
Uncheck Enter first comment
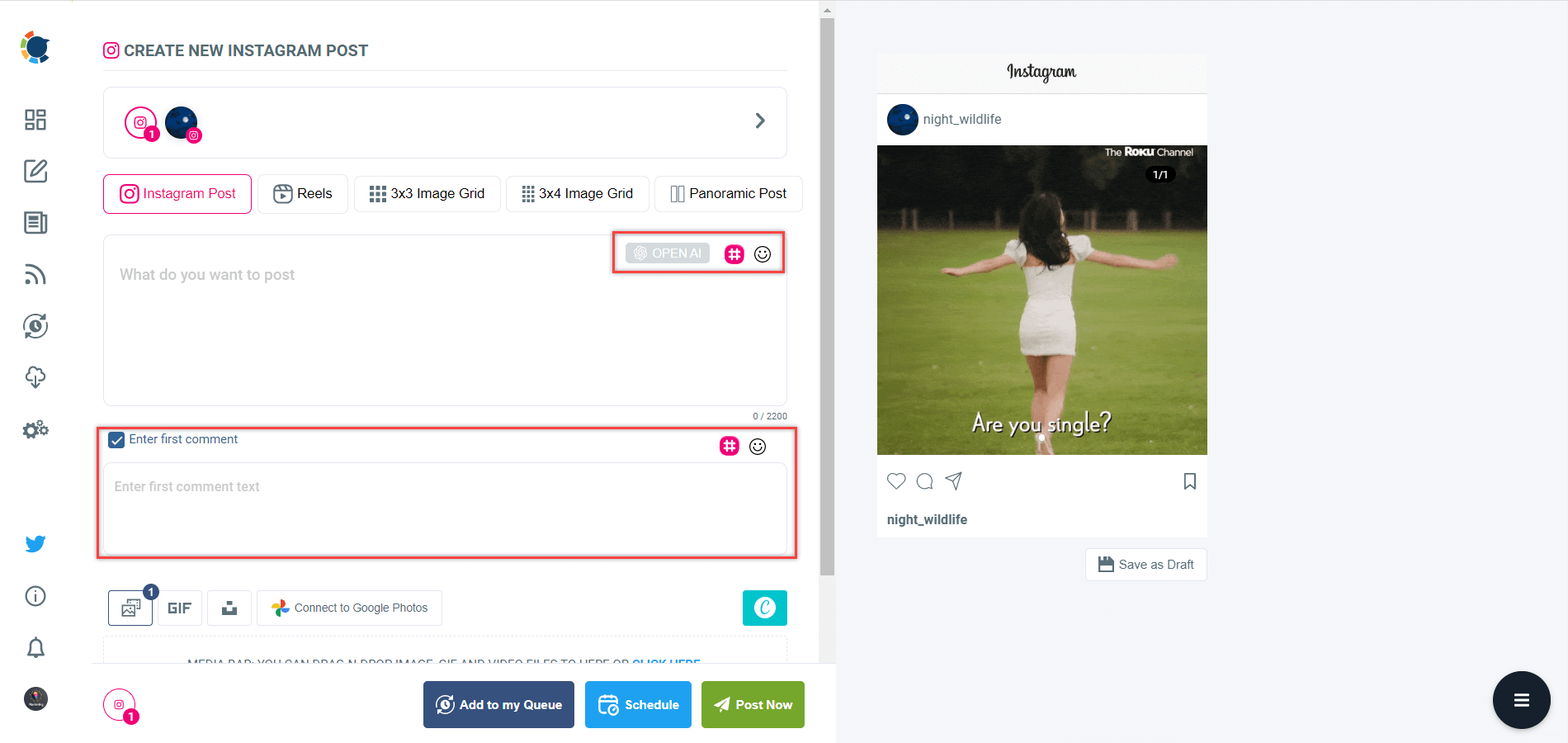point(116,439)
